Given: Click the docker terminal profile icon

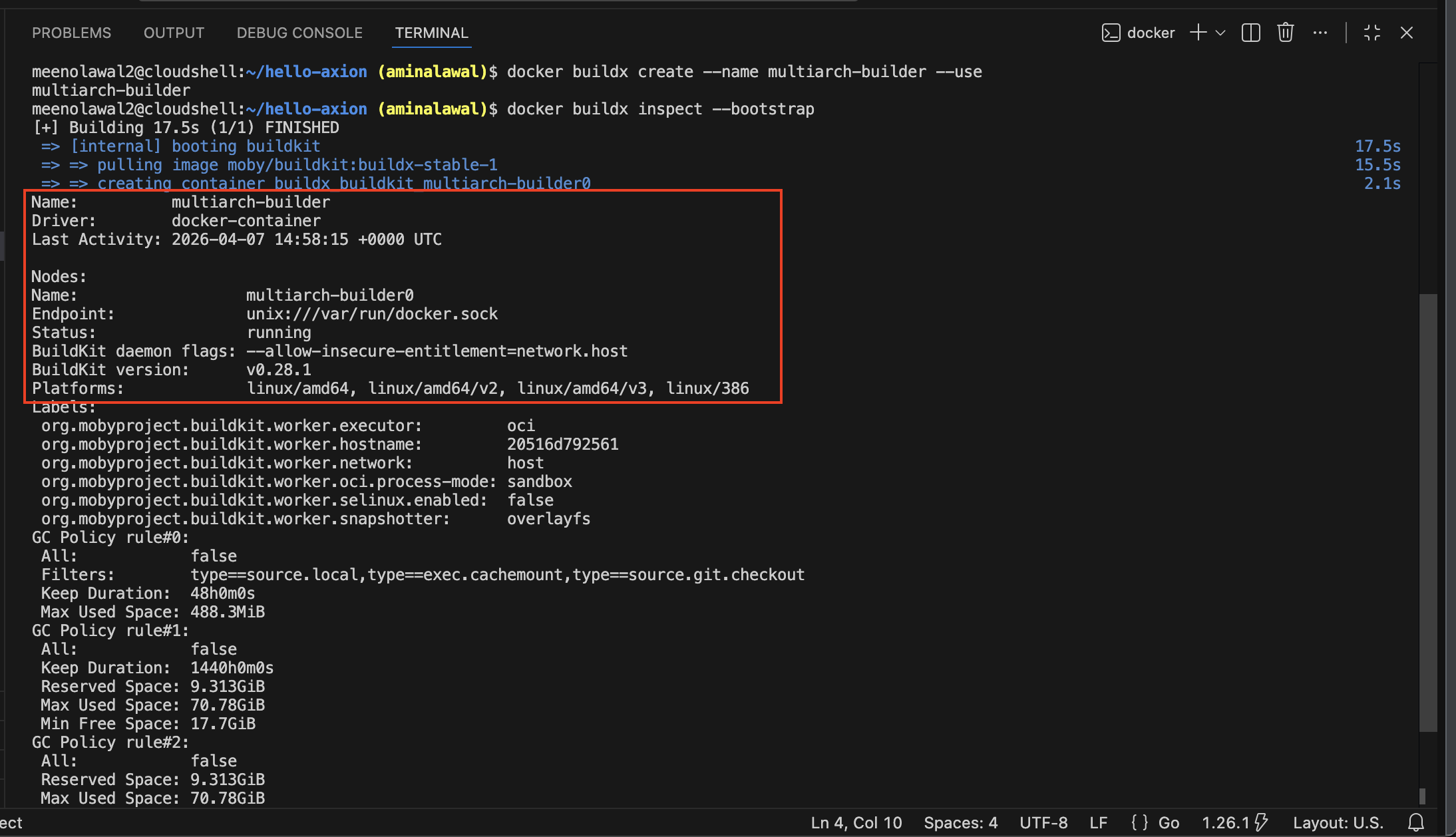Looking at the screenshot, I should point(1111,33).
